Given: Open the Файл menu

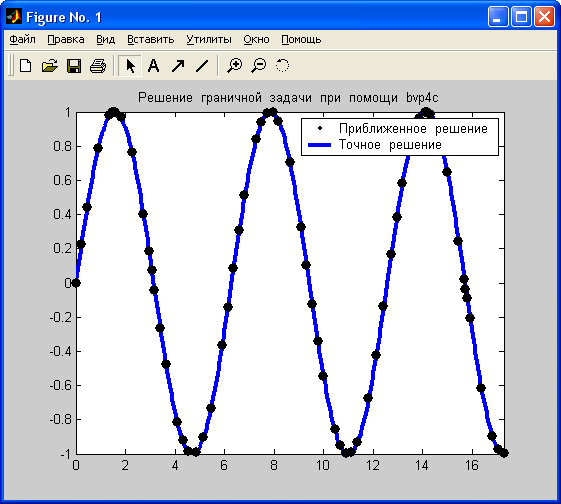Looking at the screenshot, I should [x=22, y=39].
